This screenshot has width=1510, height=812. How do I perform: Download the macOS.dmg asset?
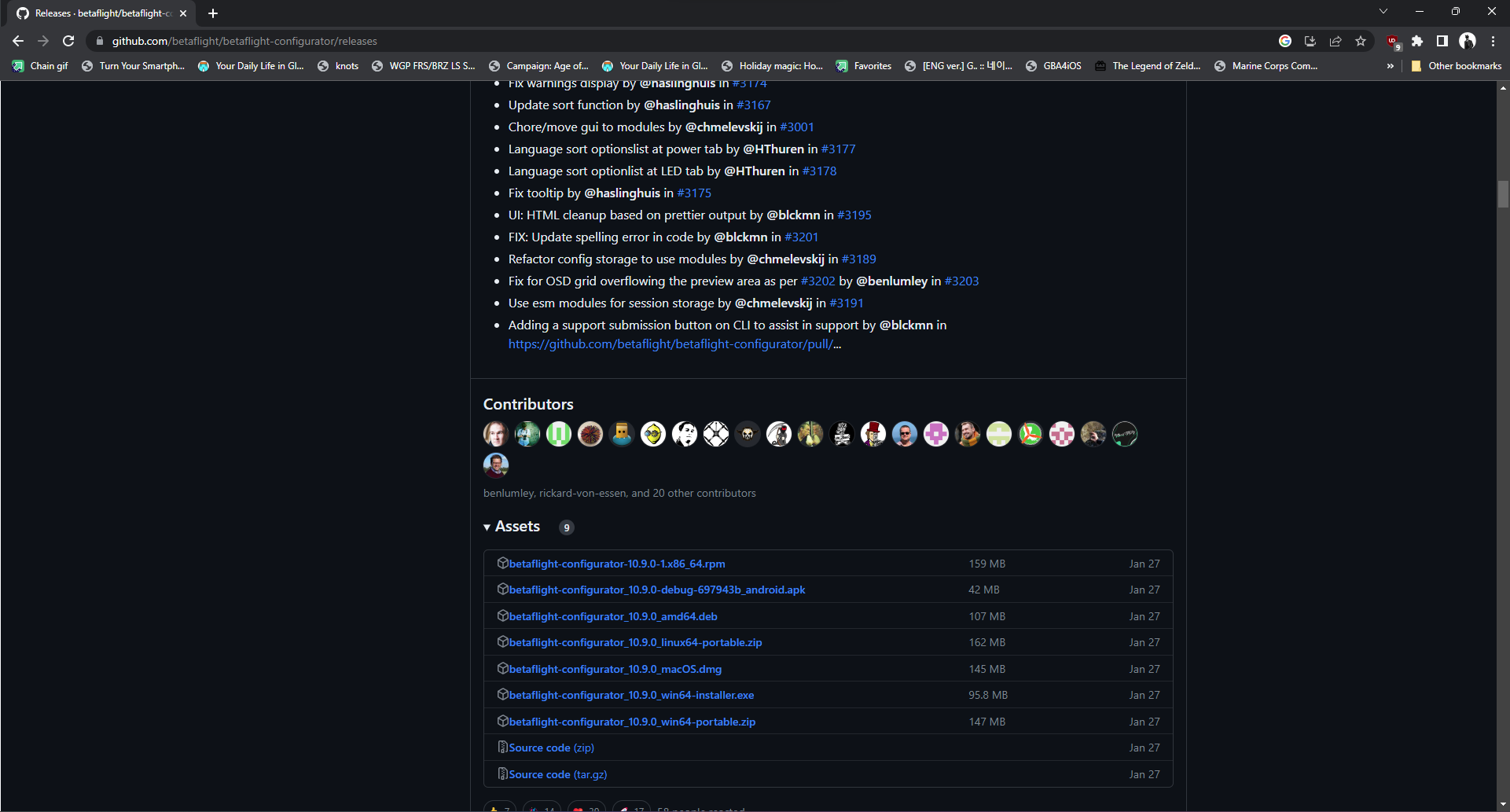pyautogui.click(x=615, y=669)
